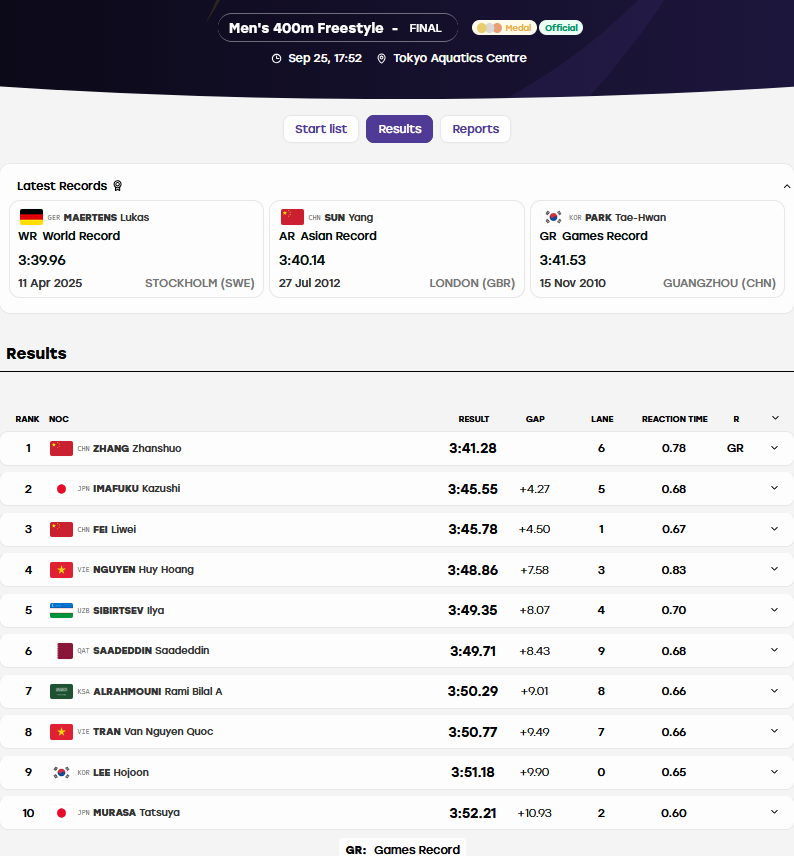Click Uzbekistan flag beside SIBIRTSEV Ilya
This screenshot has width=794, height=856.
tap(61, 610)
